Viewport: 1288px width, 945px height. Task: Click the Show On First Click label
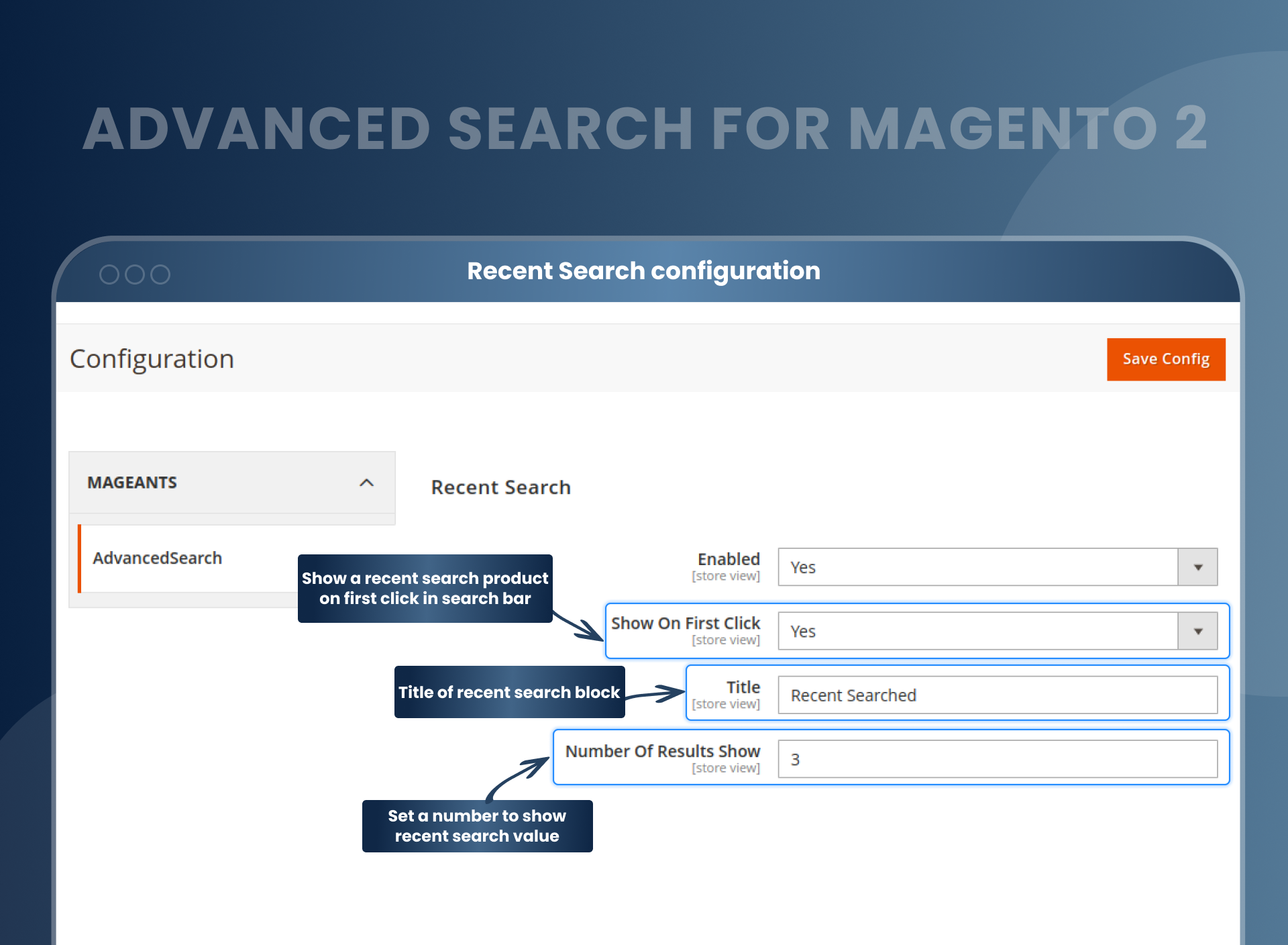point(686,623)
